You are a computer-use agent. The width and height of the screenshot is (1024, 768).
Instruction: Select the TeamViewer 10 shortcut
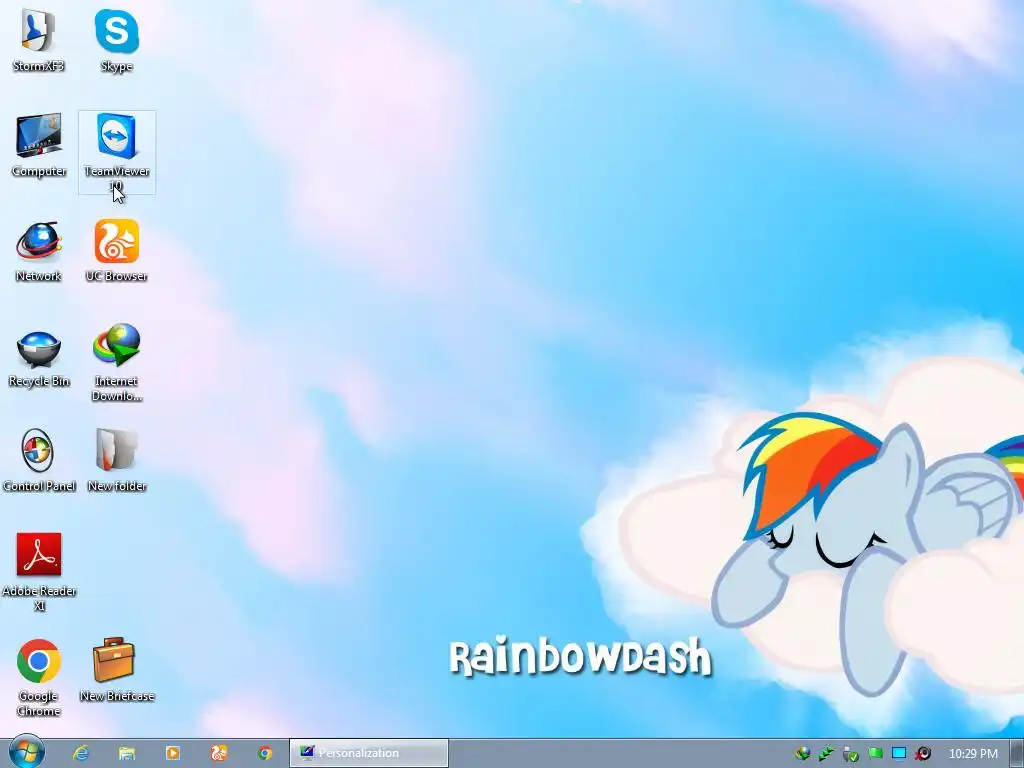[x=117, y=153]
